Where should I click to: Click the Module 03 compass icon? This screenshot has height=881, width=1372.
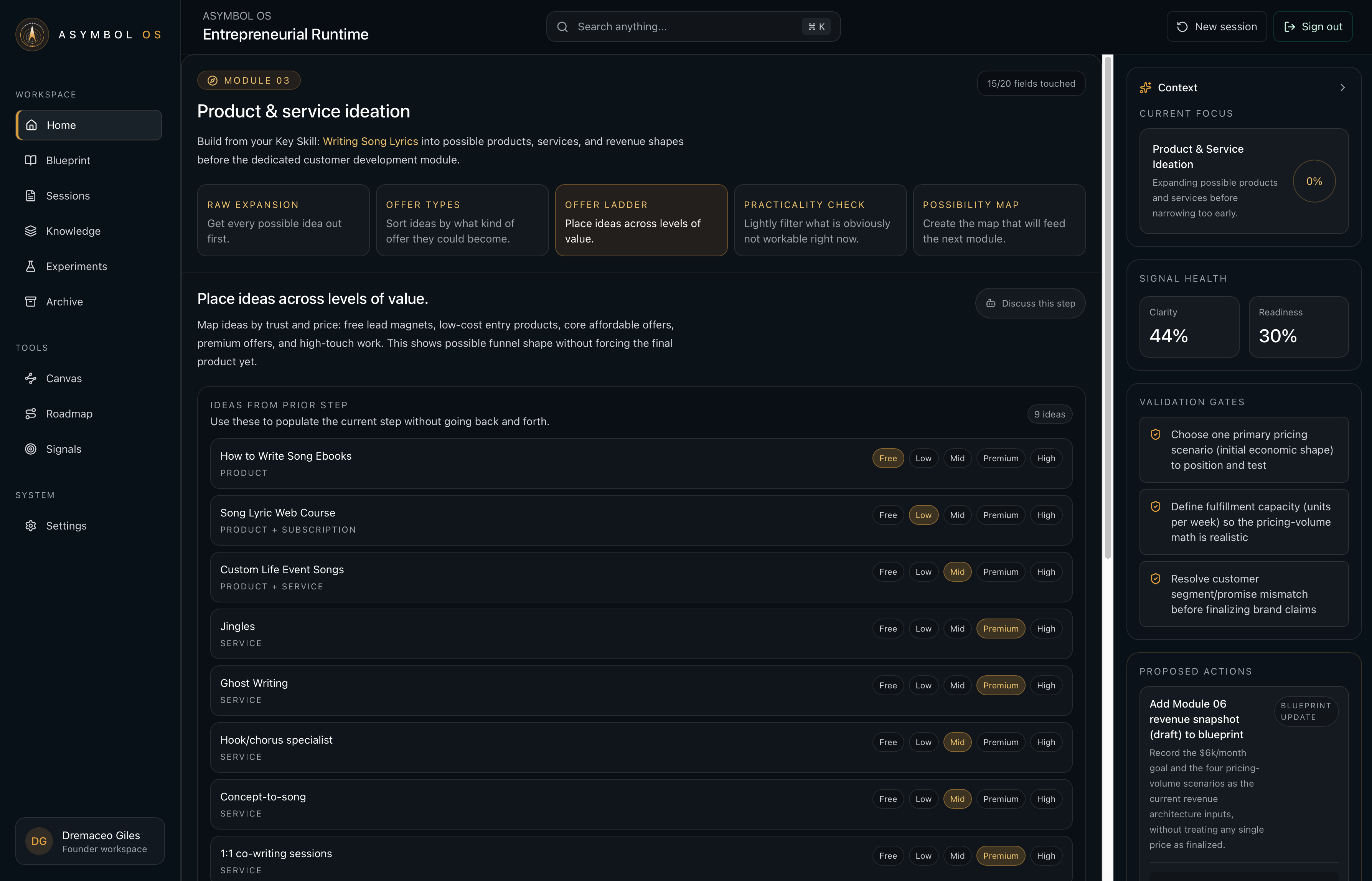tap(212, 81)
